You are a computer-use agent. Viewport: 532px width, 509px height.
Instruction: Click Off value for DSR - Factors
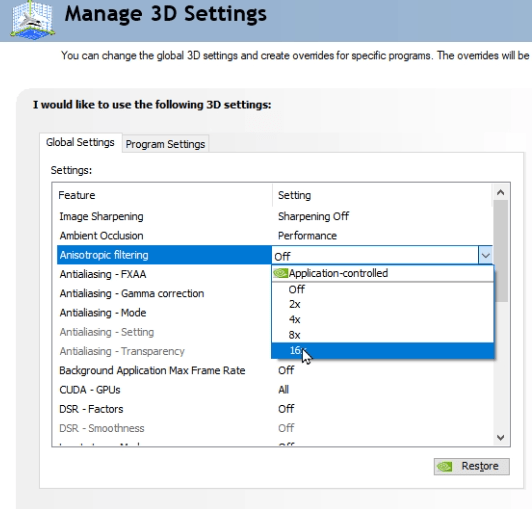pyautogui.click(x=286, y=409)
